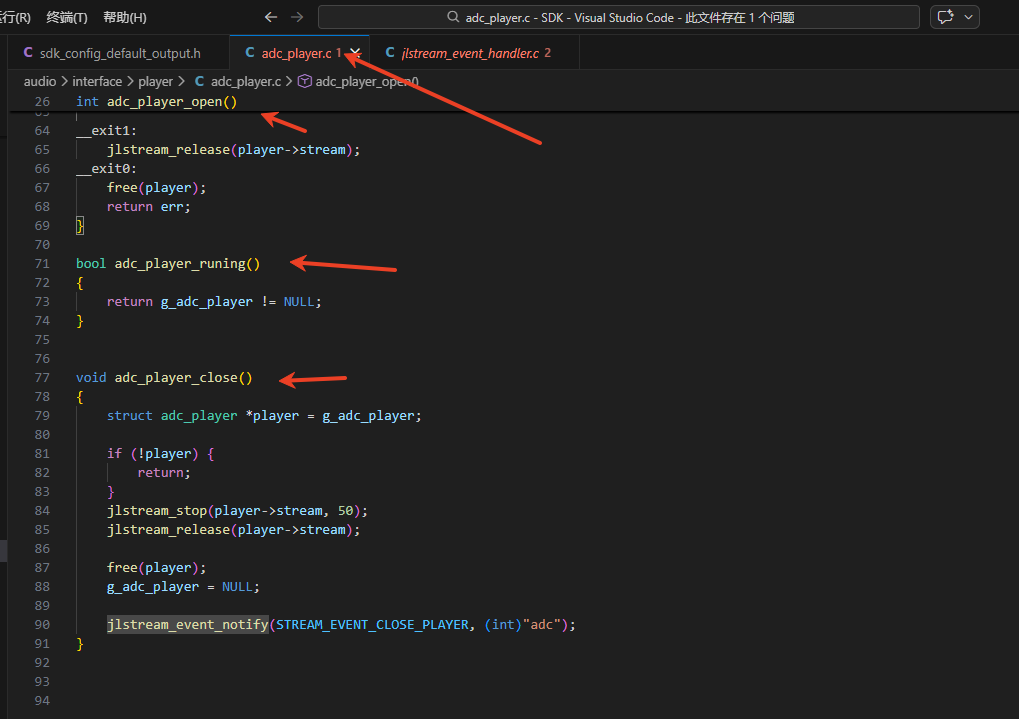Screen dimensions: 1019x719
Task: Open the adc_player_open symbol breadcrumb
Action: click(359, 81)
